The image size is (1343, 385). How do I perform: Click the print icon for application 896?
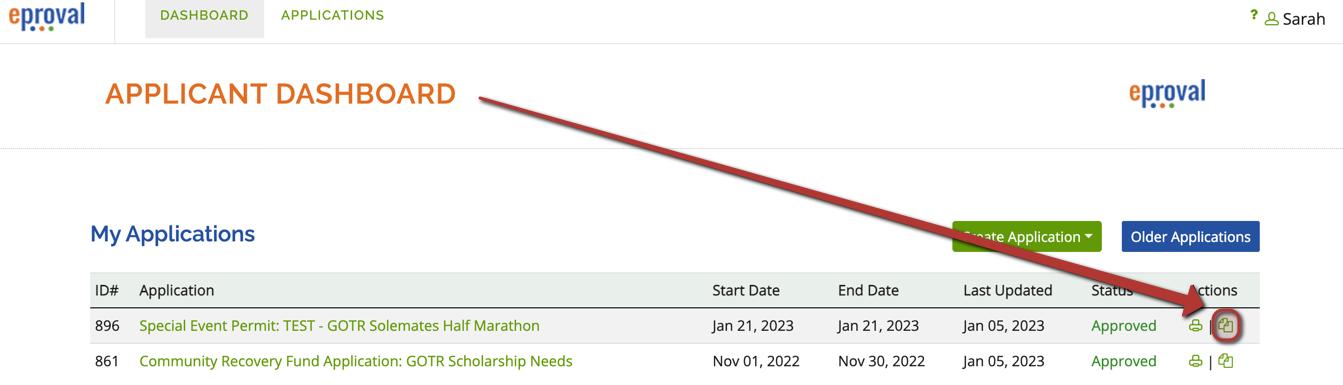click(1195, 326)
